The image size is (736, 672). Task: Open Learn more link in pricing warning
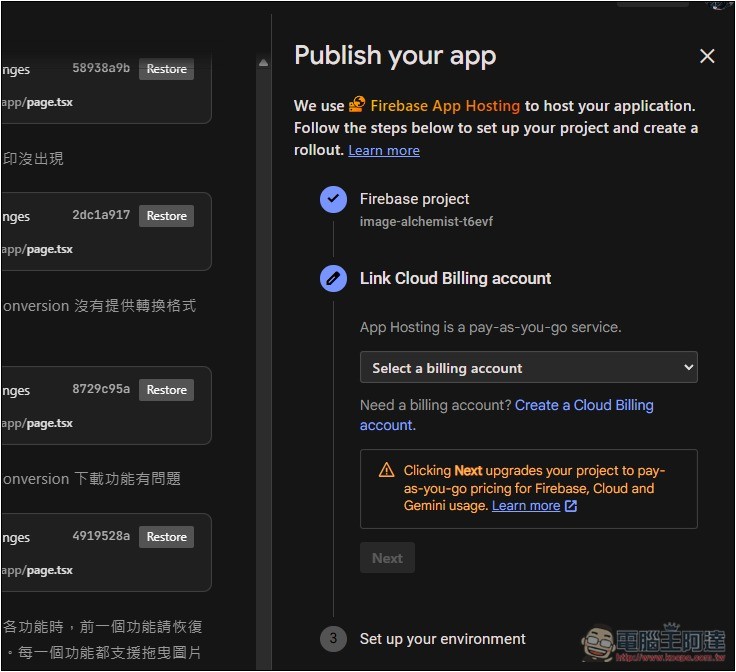[x=525, y=506]
